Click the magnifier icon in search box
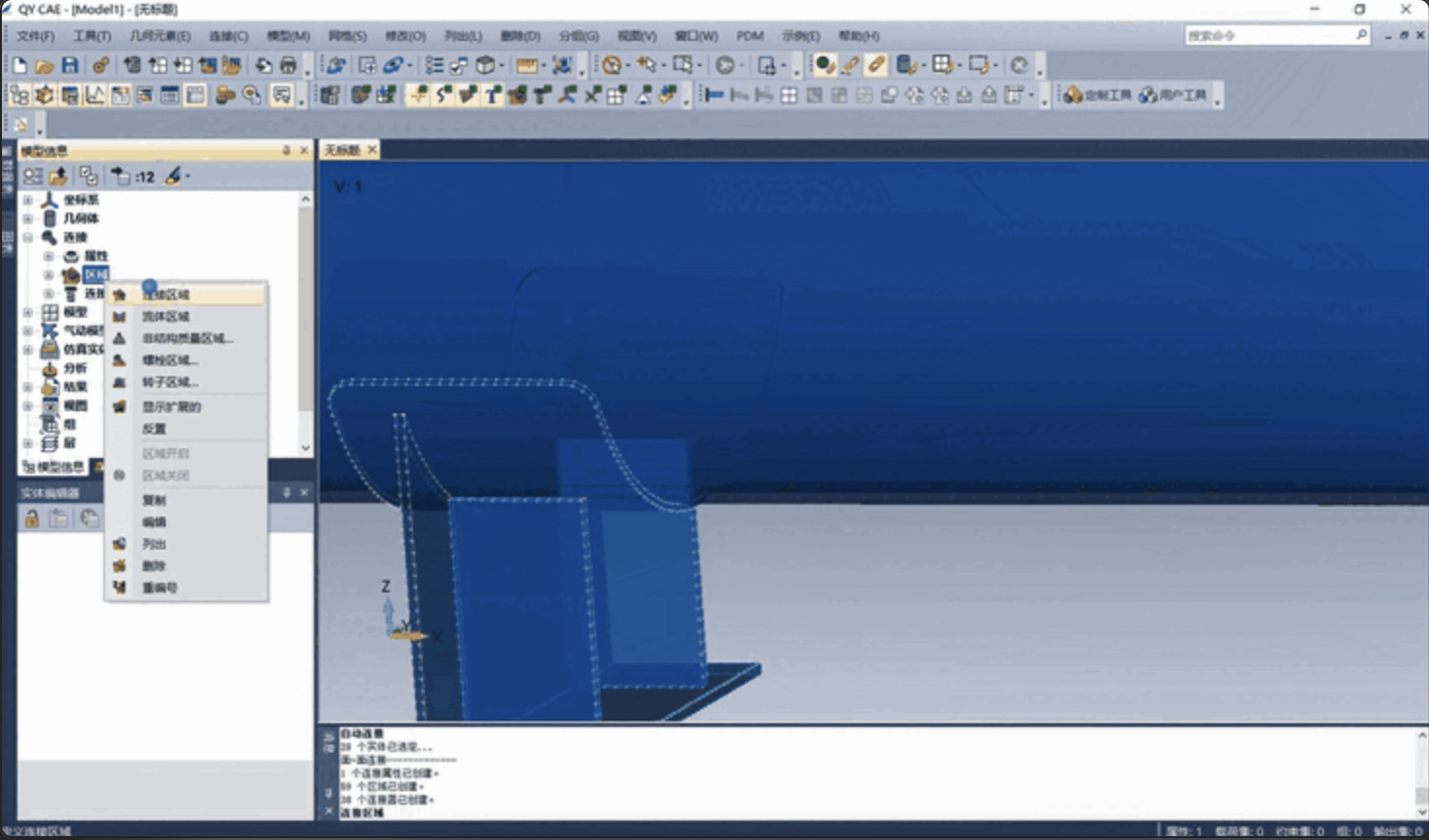The width and height of the screenshot is (1429, 840). [x=1361, y=35]
